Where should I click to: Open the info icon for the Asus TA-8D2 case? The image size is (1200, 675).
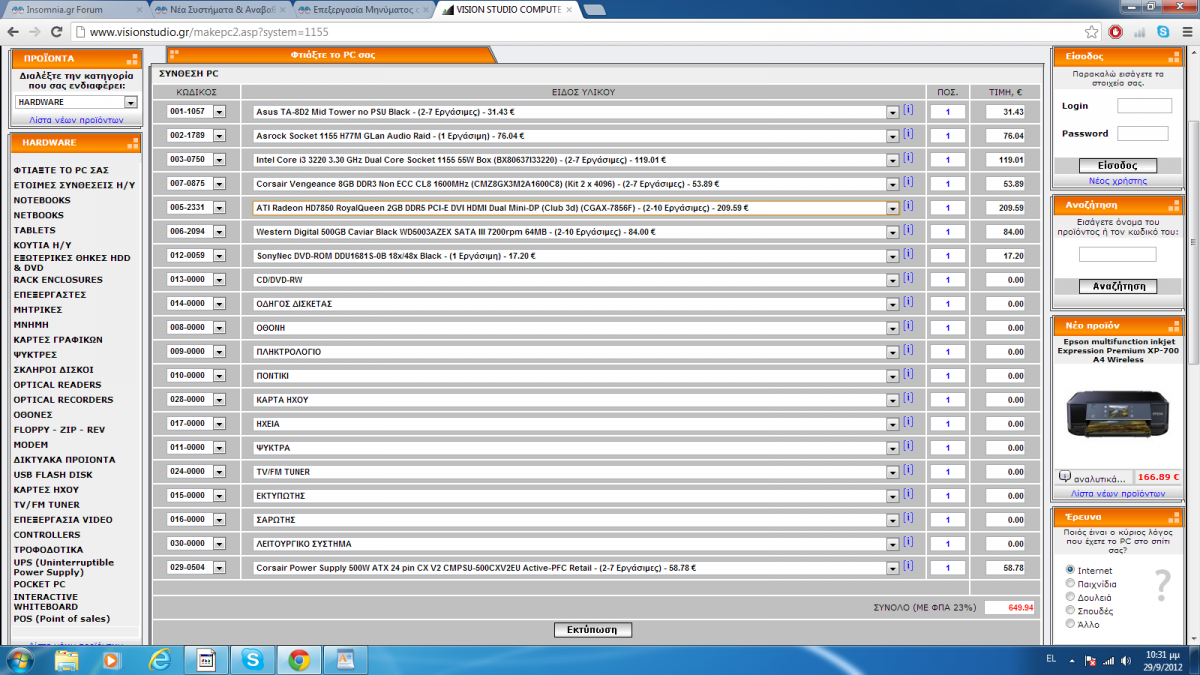coord(908,110)
